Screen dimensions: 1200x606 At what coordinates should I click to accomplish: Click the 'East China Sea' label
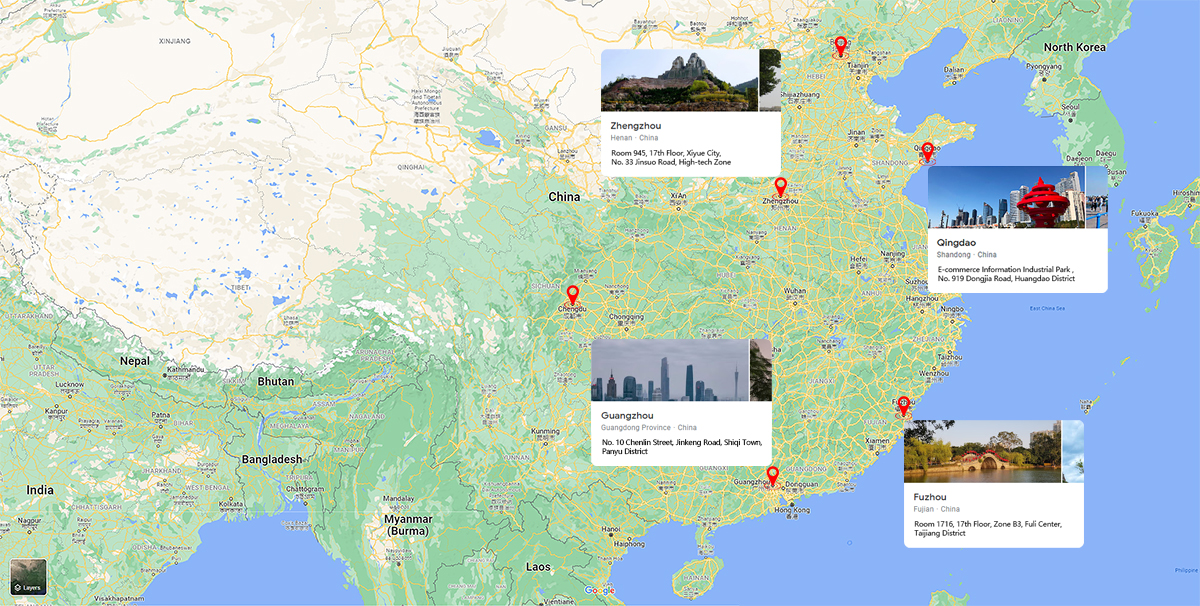coord(1047,308)
